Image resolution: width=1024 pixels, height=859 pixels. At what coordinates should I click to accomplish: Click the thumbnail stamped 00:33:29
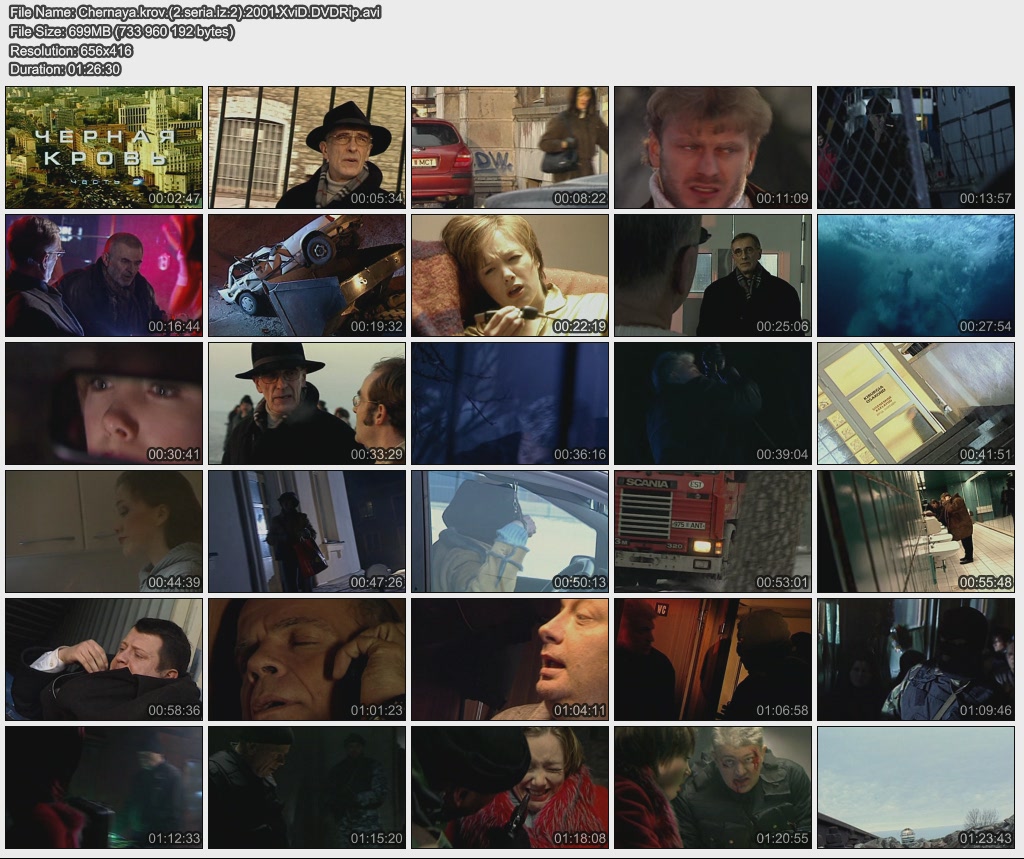[307, 404]
